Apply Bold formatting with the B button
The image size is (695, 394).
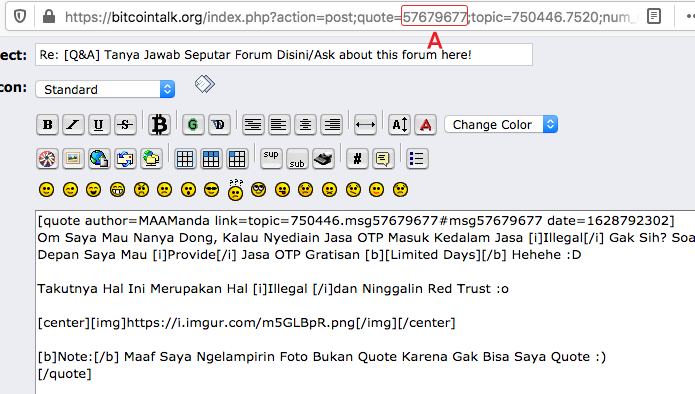[x=47, y=125]
